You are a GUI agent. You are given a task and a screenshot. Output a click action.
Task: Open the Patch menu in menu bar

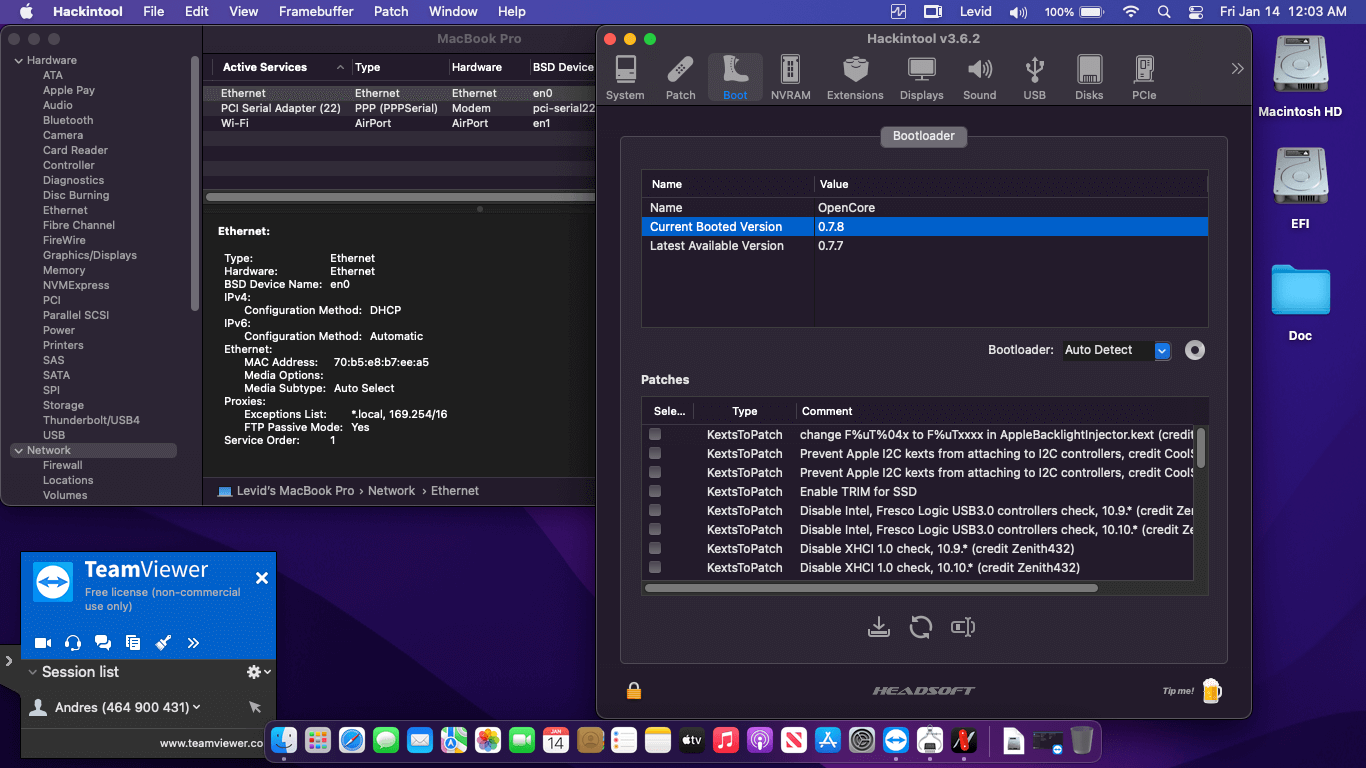(391, 11)
